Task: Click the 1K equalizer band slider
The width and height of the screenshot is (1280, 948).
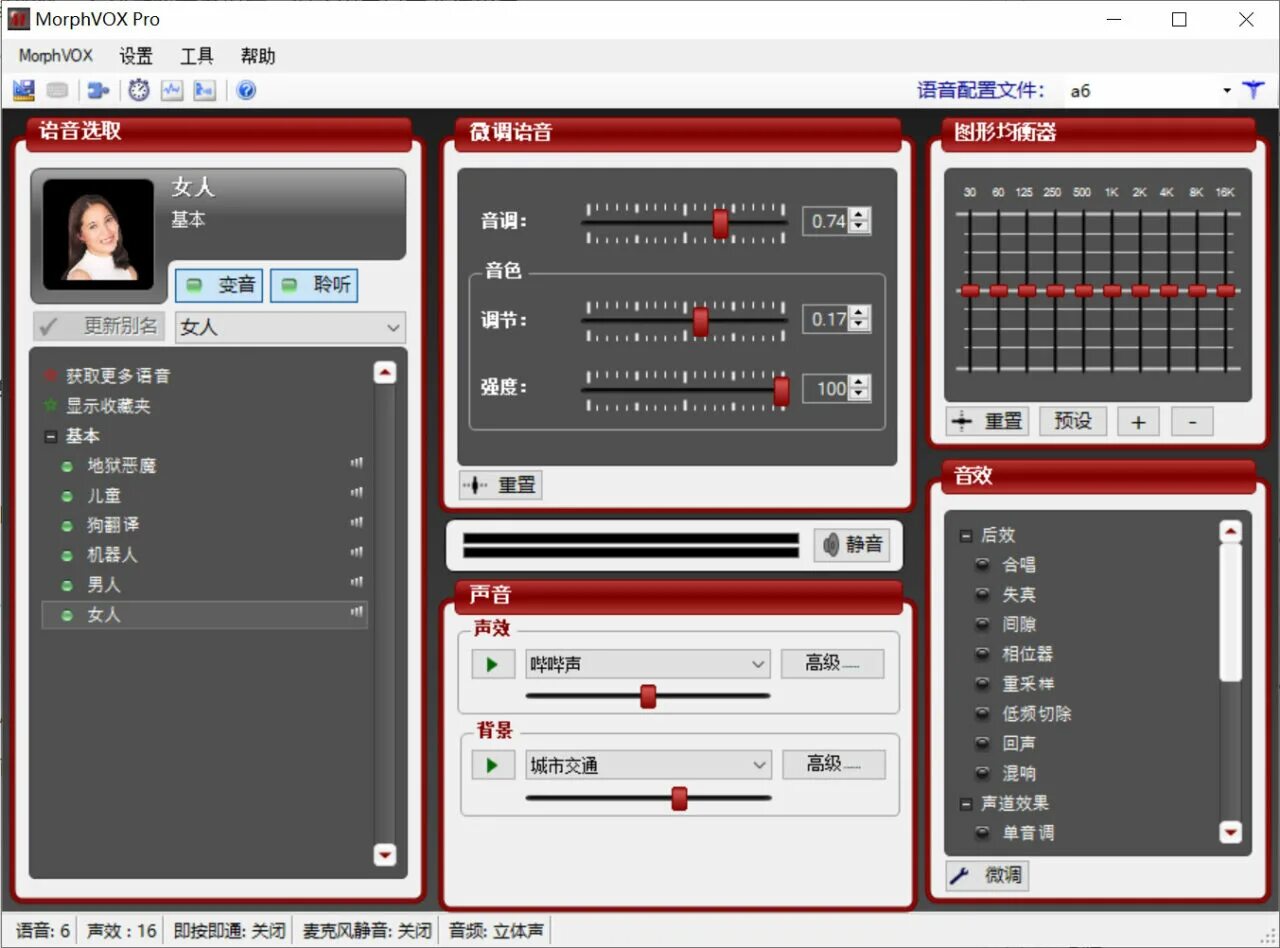Action: 1112,291
